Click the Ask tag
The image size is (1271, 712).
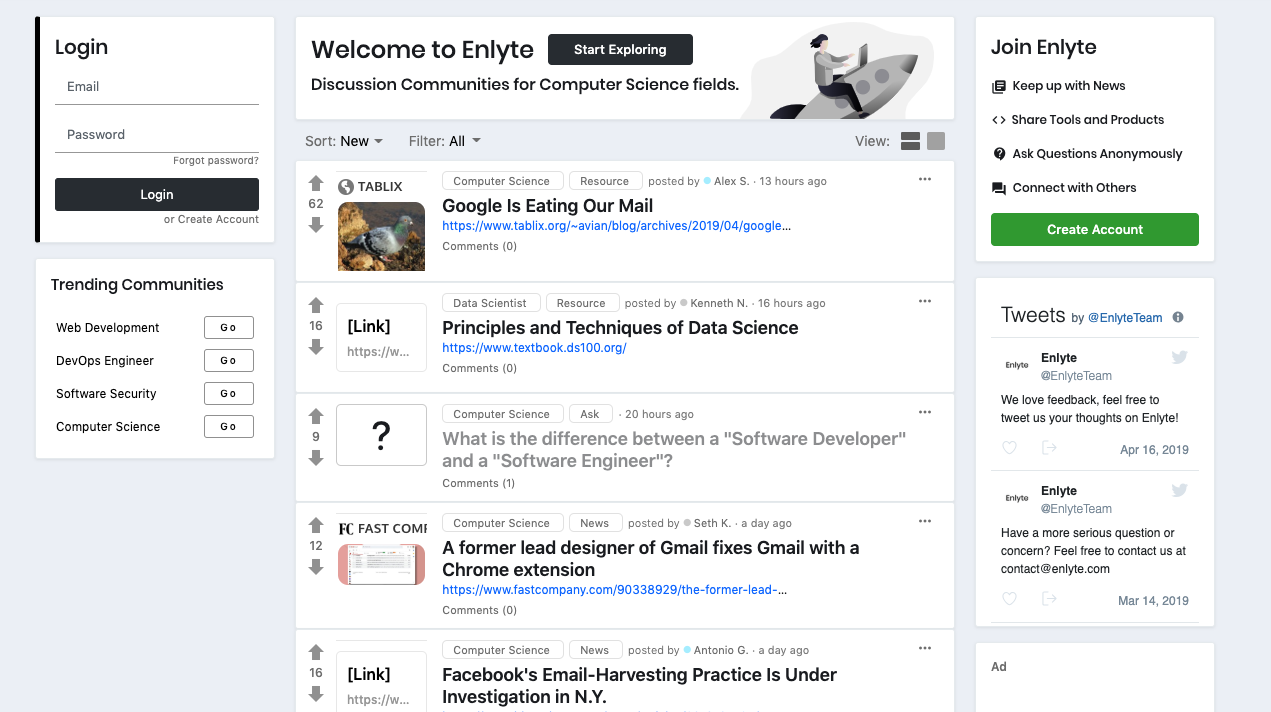pyautogui.click(x=590, y=414)
